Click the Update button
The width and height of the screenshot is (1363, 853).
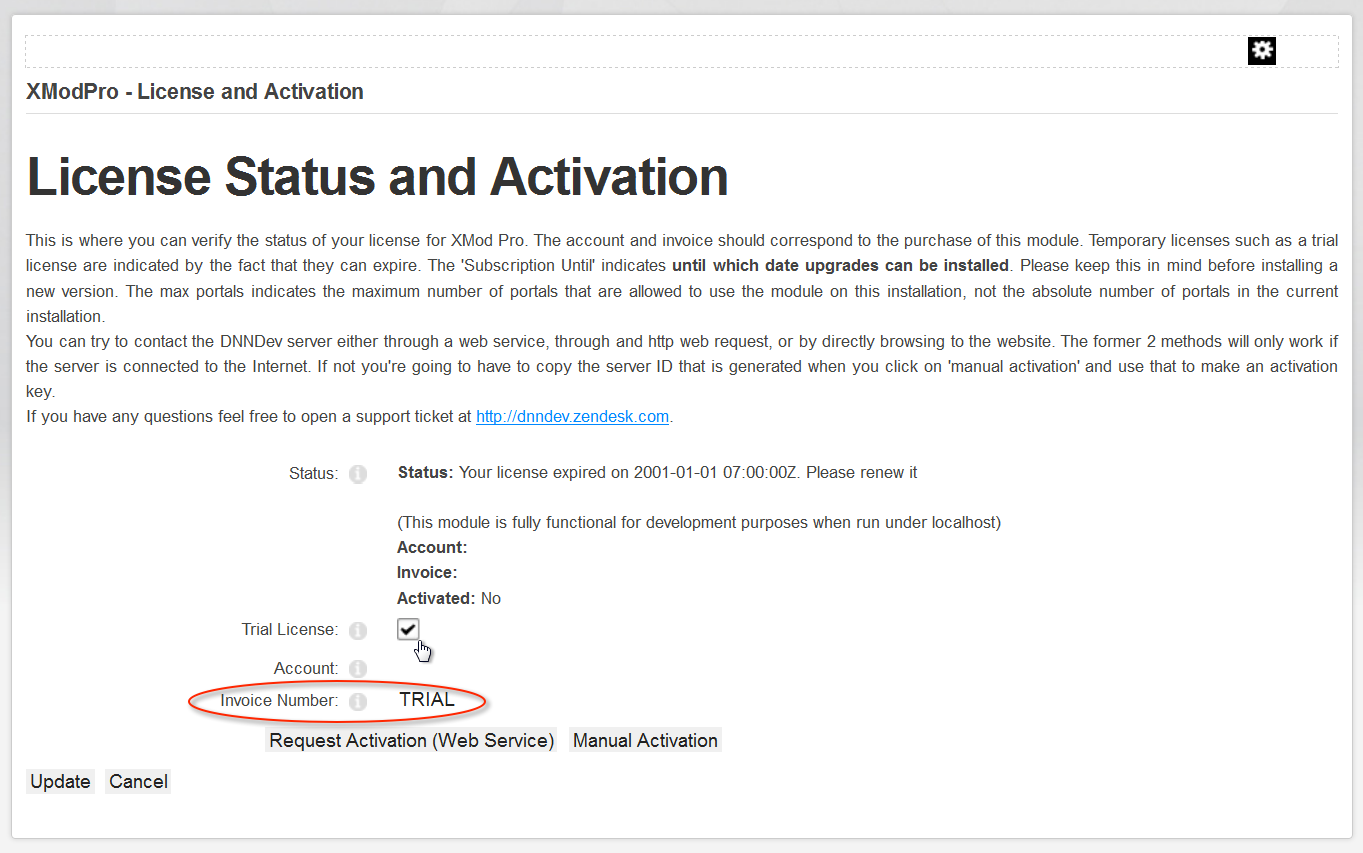(x=60, y=782)
